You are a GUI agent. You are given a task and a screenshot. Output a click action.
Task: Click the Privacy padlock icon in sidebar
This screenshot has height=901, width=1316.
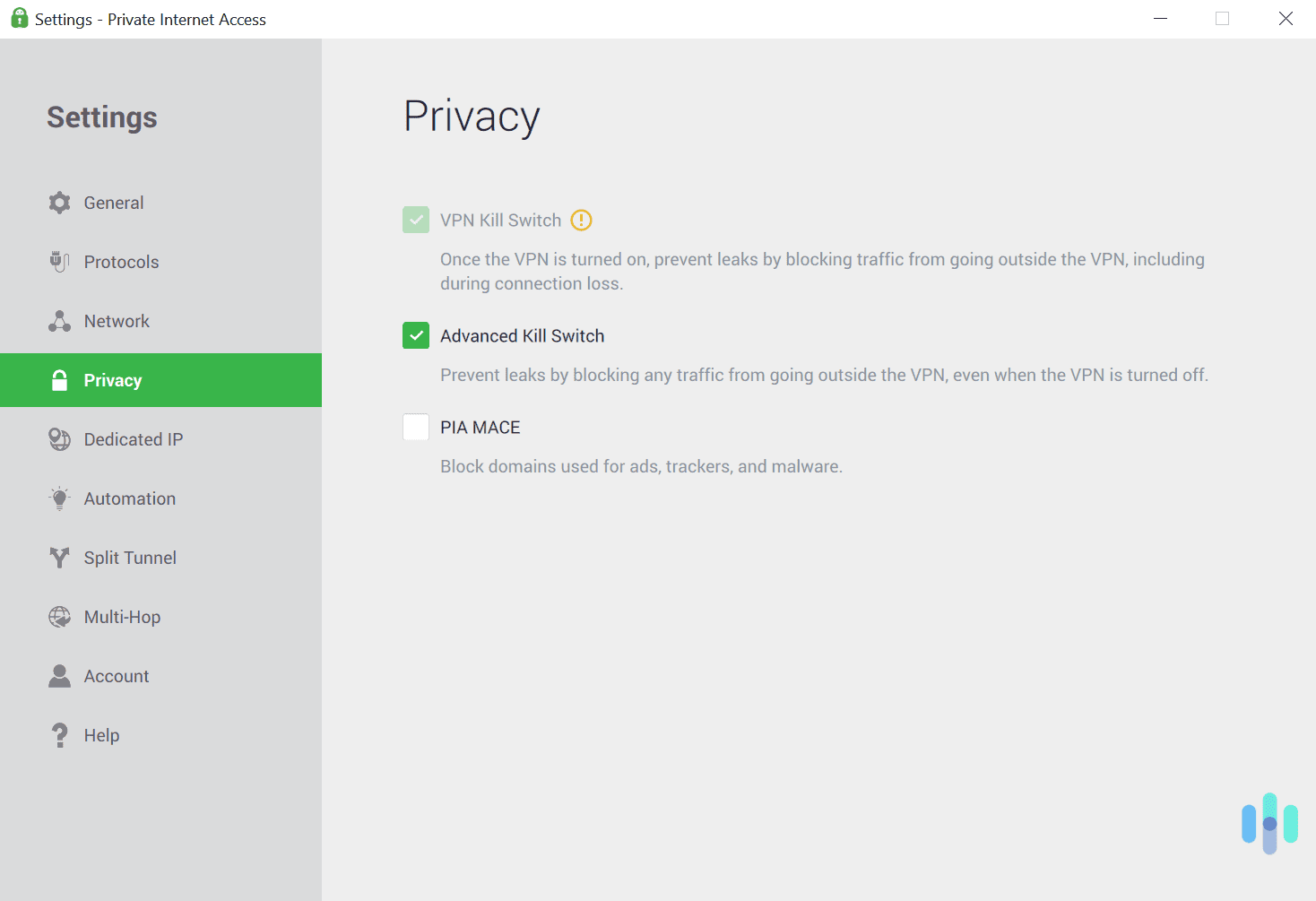pos(59,380)
